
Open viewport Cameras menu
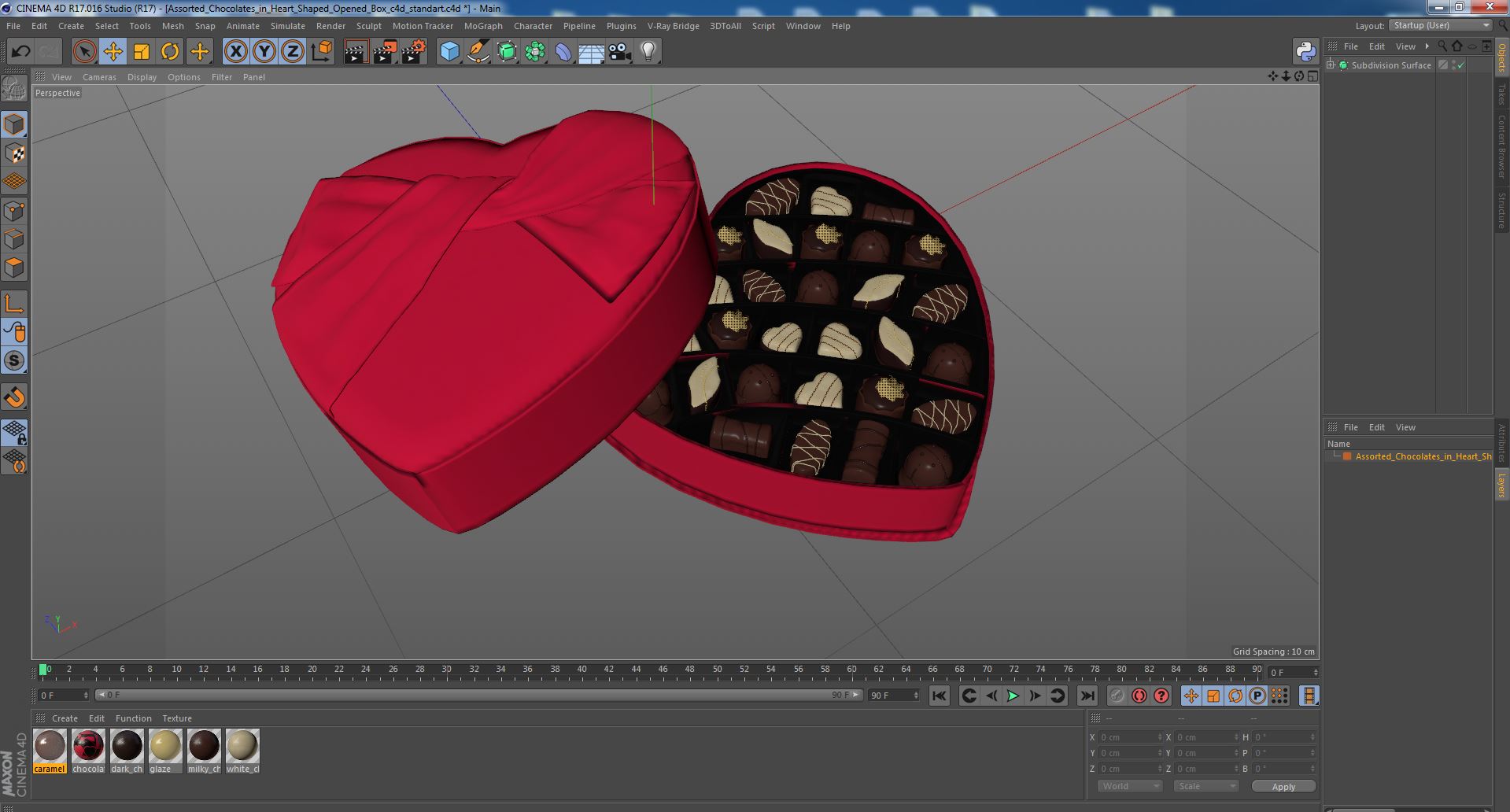99,77
